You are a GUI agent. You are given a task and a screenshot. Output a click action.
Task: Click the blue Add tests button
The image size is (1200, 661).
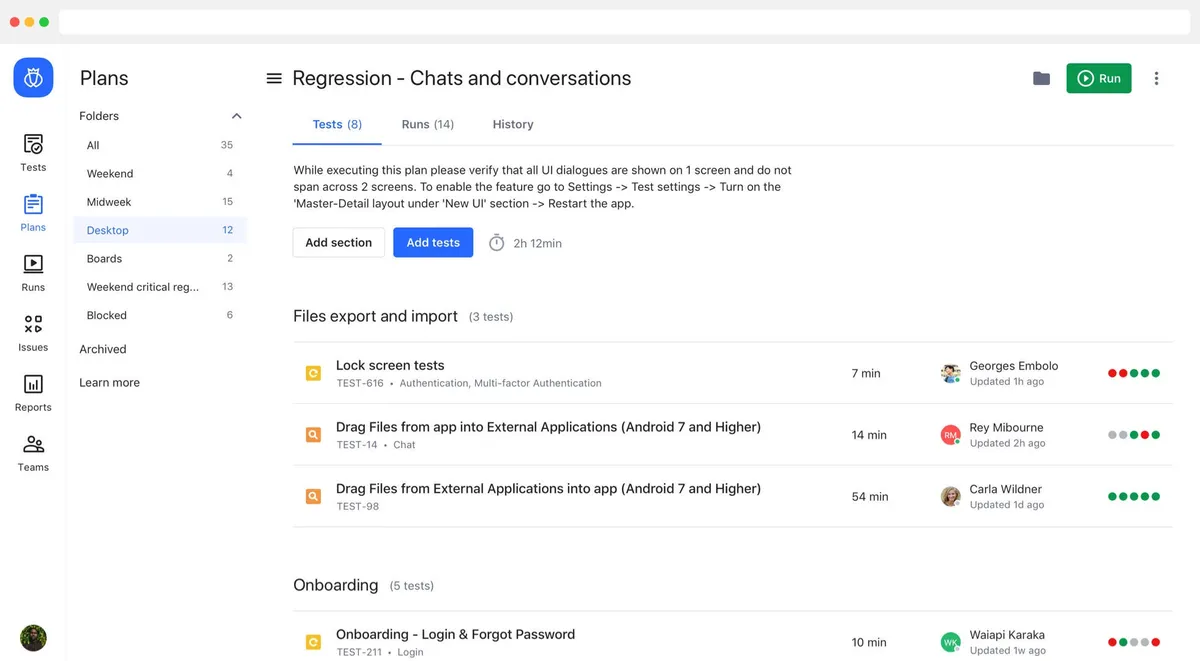433,242
